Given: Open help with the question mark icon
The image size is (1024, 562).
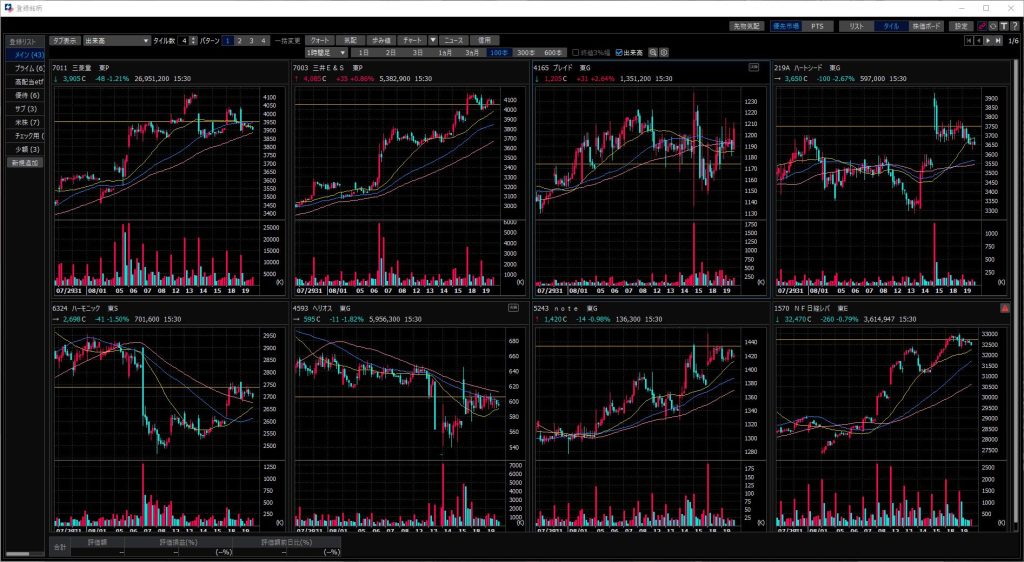Looking at the screenshot, I should pos(1013,26).
